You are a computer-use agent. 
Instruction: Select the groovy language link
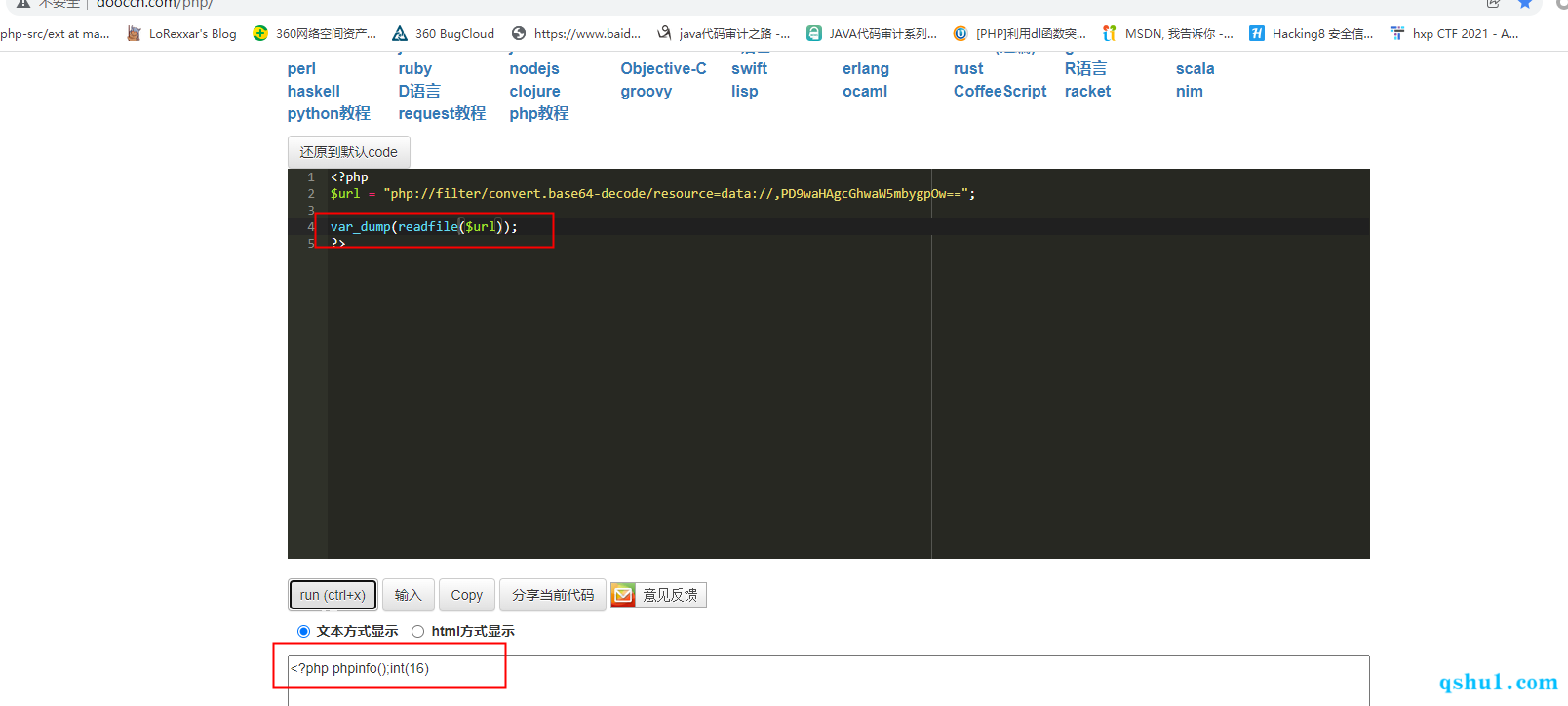[x=646, y=92]
